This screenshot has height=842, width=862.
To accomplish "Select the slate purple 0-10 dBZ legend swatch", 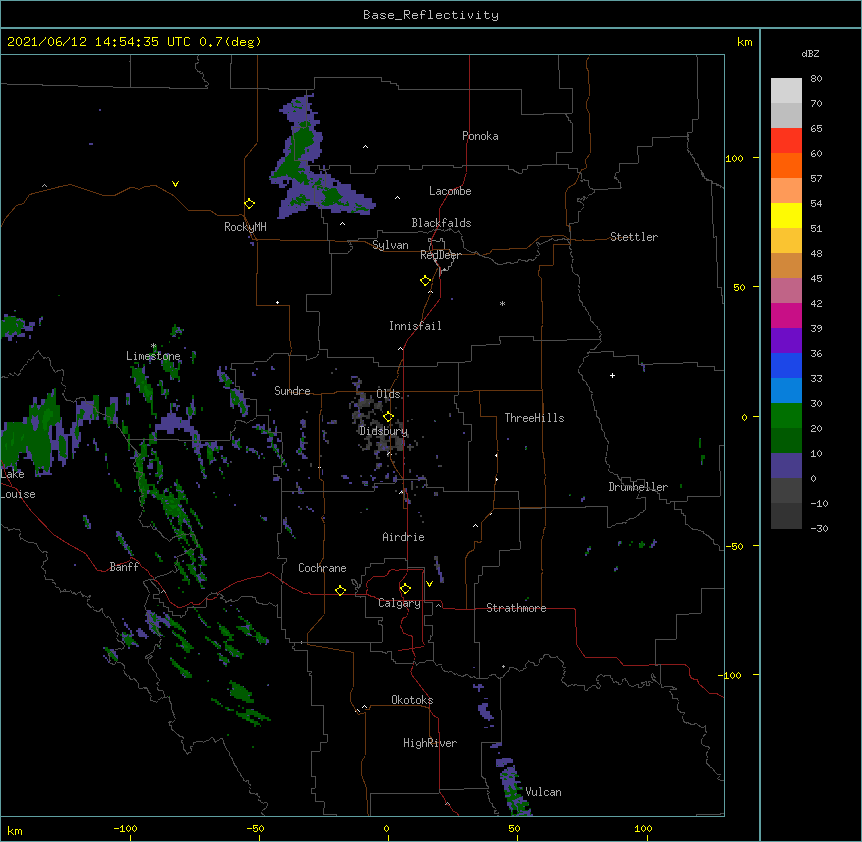I will [x=786, y=466].
